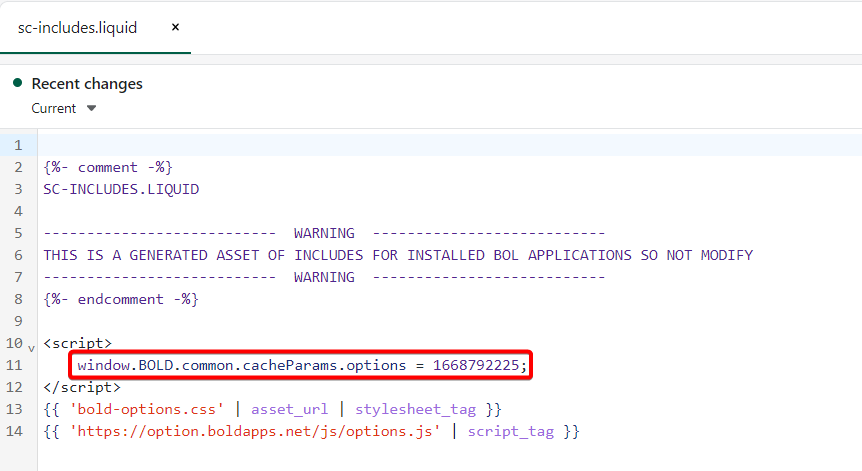The width and height of the screenshot is (862, 471).
Task: Click the 'bold-options.css' string on line 13
Action: coord(147,409)
